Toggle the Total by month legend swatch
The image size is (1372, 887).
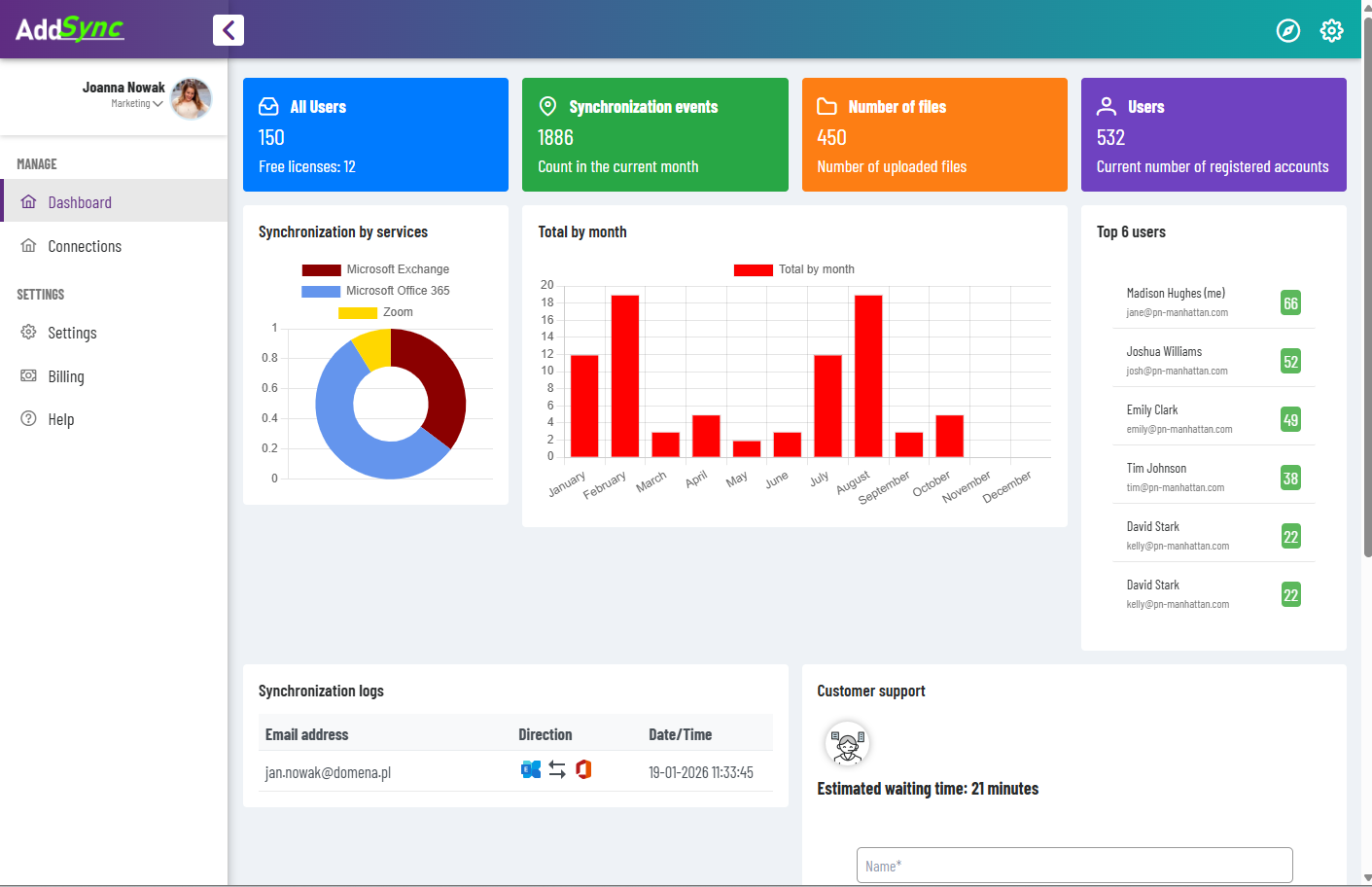(x=754, y=269)
